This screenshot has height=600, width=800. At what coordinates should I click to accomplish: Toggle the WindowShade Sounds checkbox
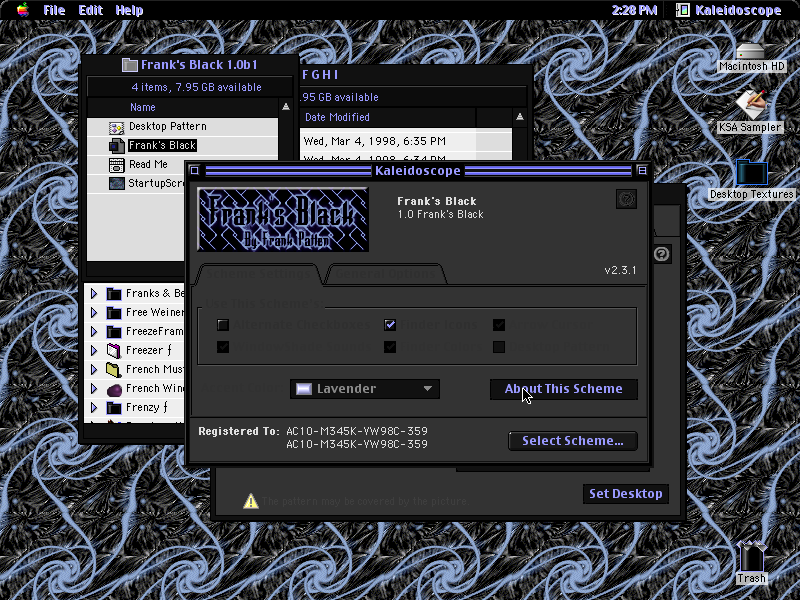[x=223, y=347]
